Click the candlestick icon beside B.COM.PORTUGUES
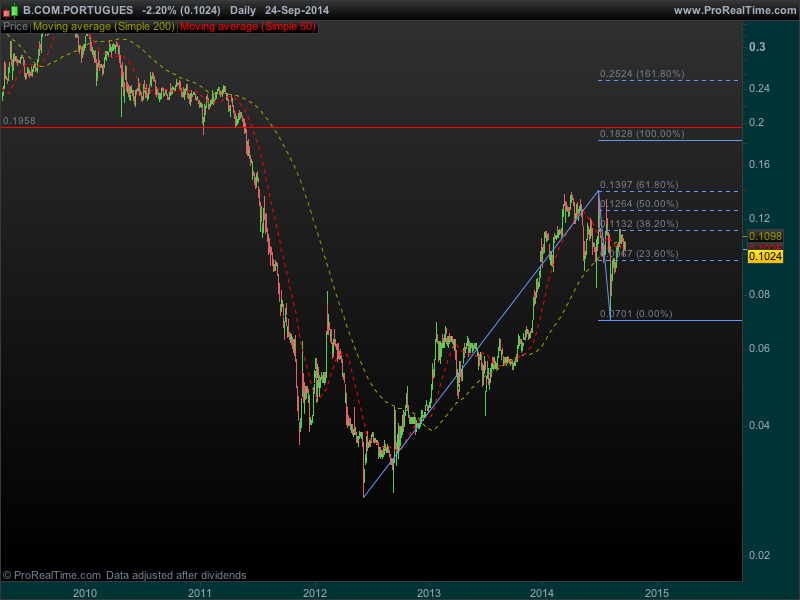 (11, 10)
